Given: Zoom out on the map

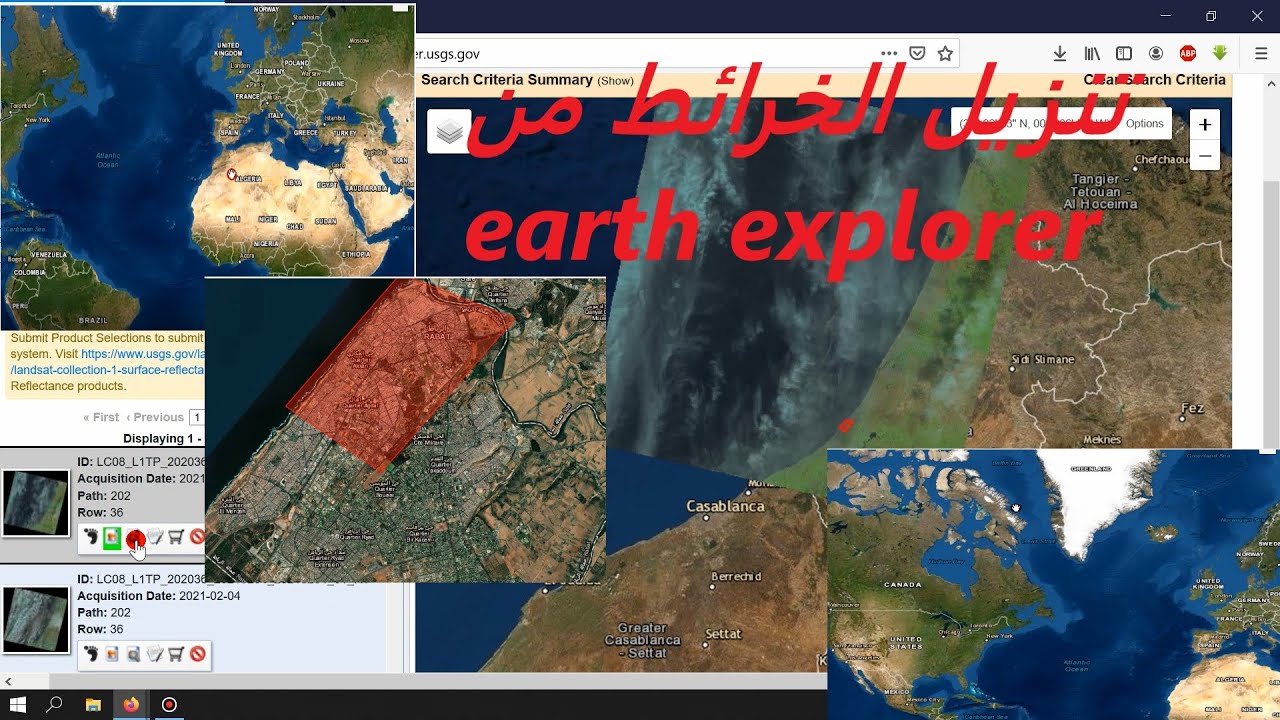Looking at the screenshot, I should pyautogui.click(x=1205, y=156).
